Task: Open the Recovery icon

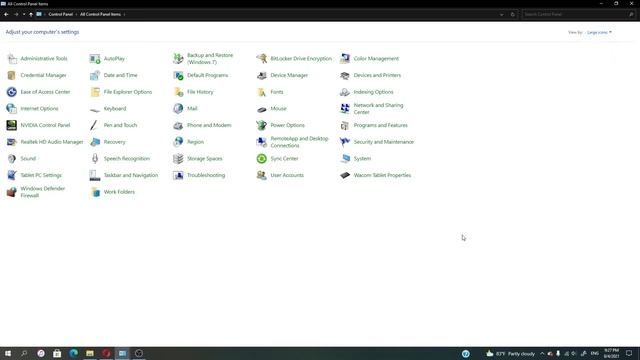Action: pyautogui.click(x=95, y=142)
